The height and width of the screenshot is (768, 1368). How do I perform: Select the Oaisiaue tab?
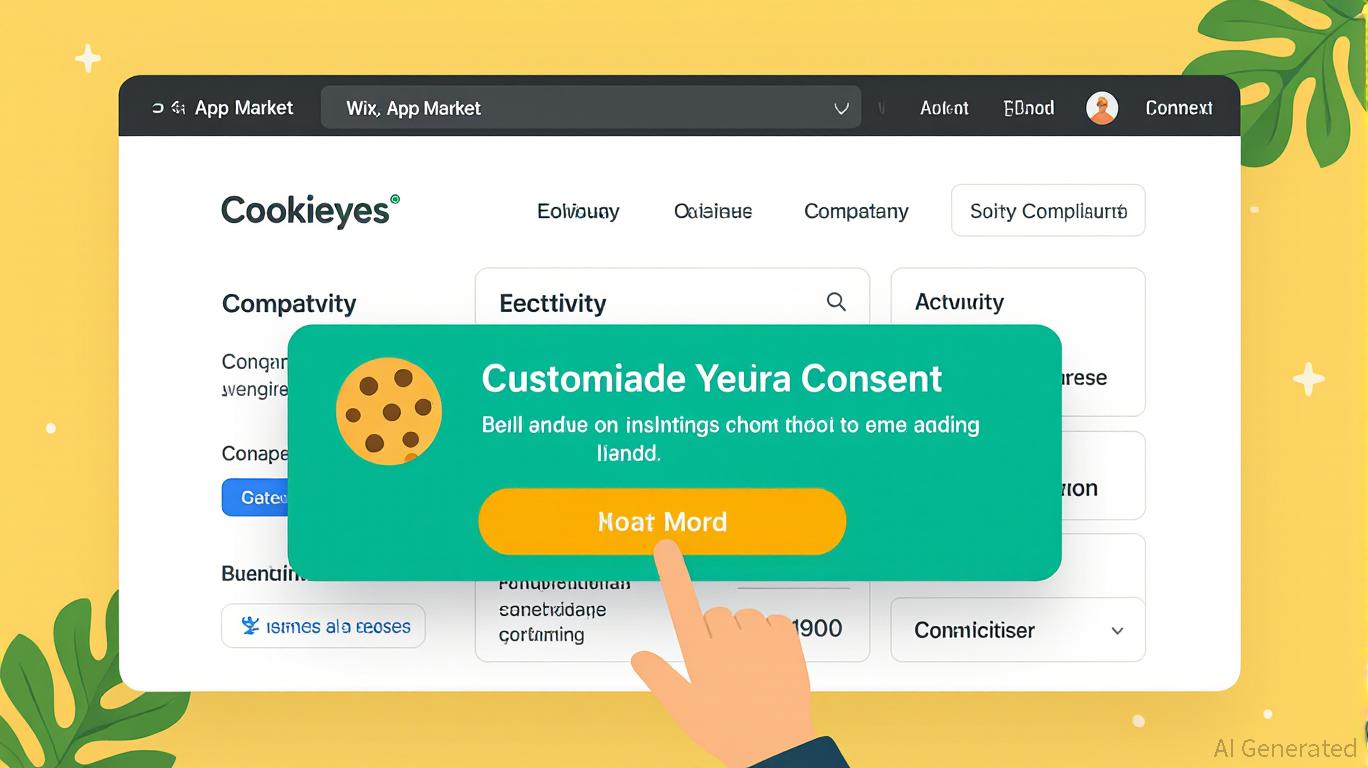point(713,211)
